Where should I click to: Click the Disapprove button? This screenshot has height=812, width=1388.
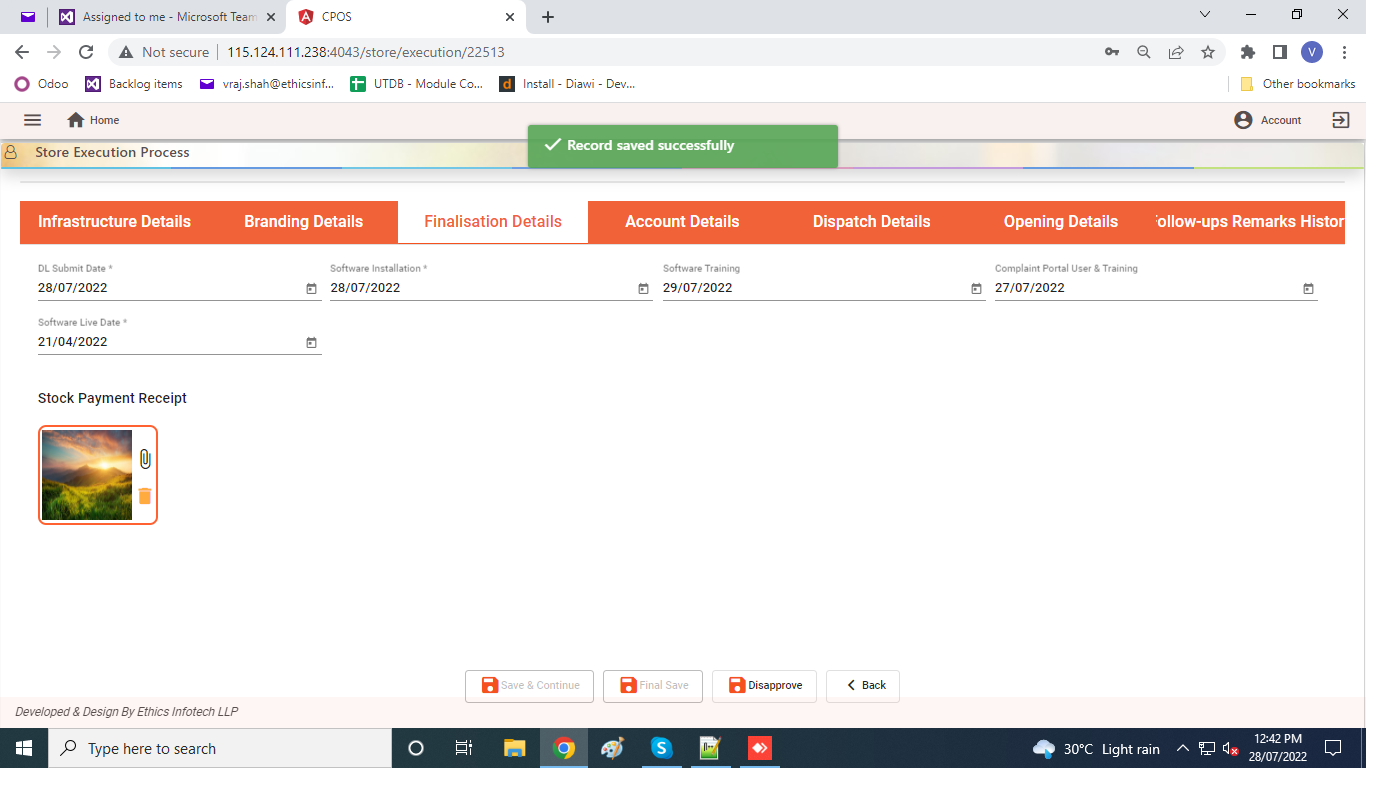coord(764,686)
